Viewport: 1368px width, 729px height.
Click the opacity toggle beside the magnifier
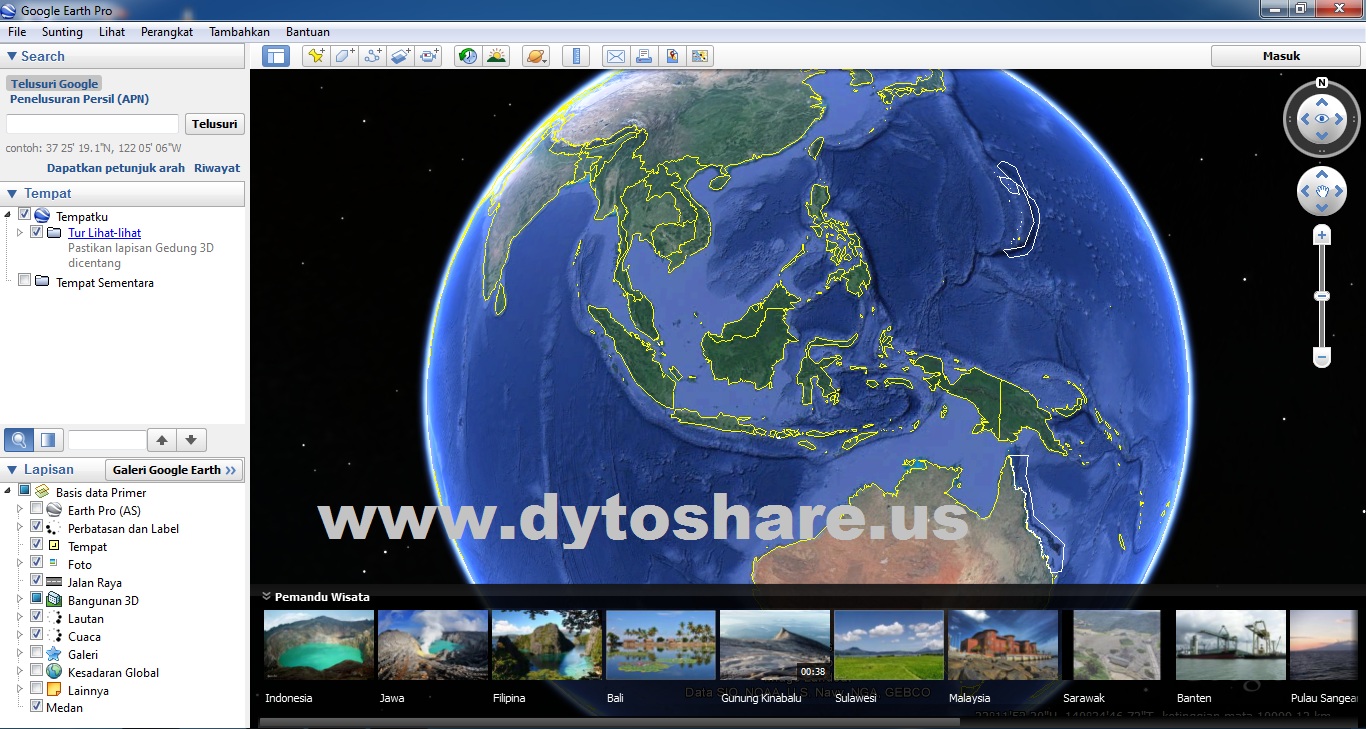(49, 440)
